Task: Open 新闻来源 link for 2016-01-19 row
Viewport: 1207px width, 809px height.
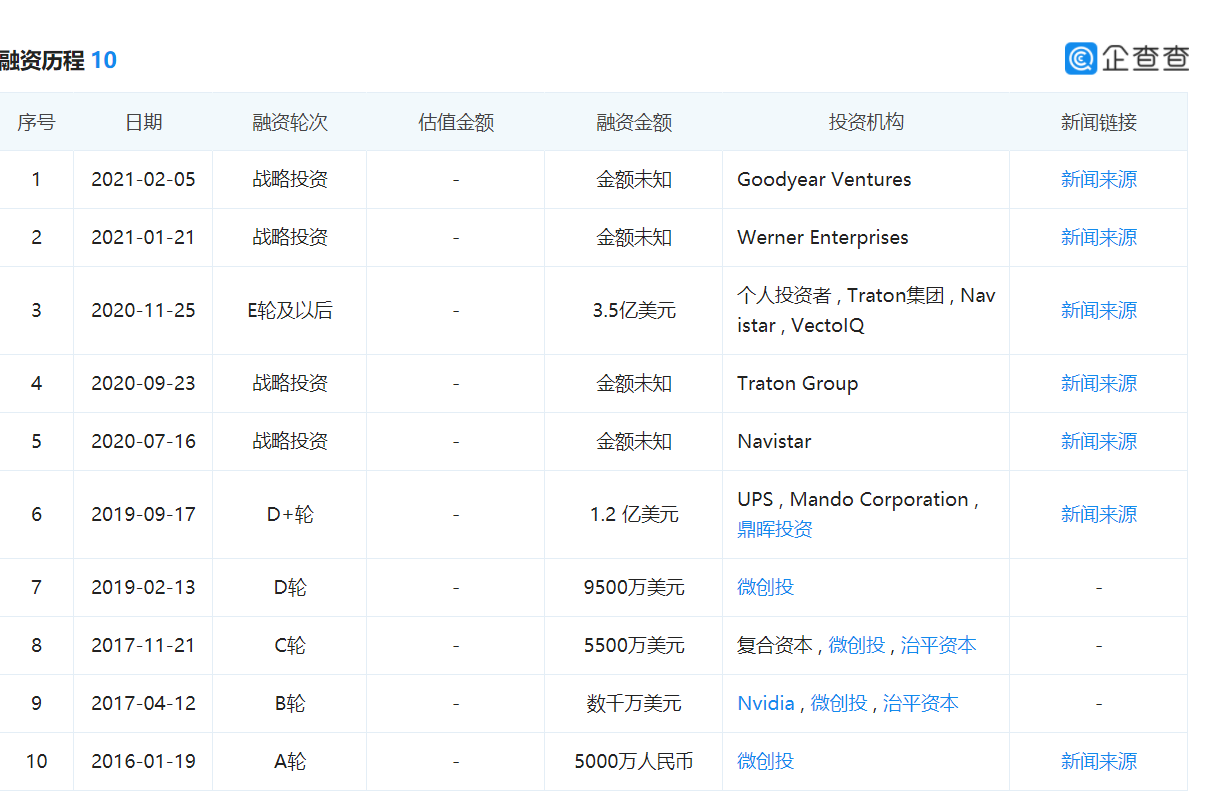Action: (x=1099, y=762)
